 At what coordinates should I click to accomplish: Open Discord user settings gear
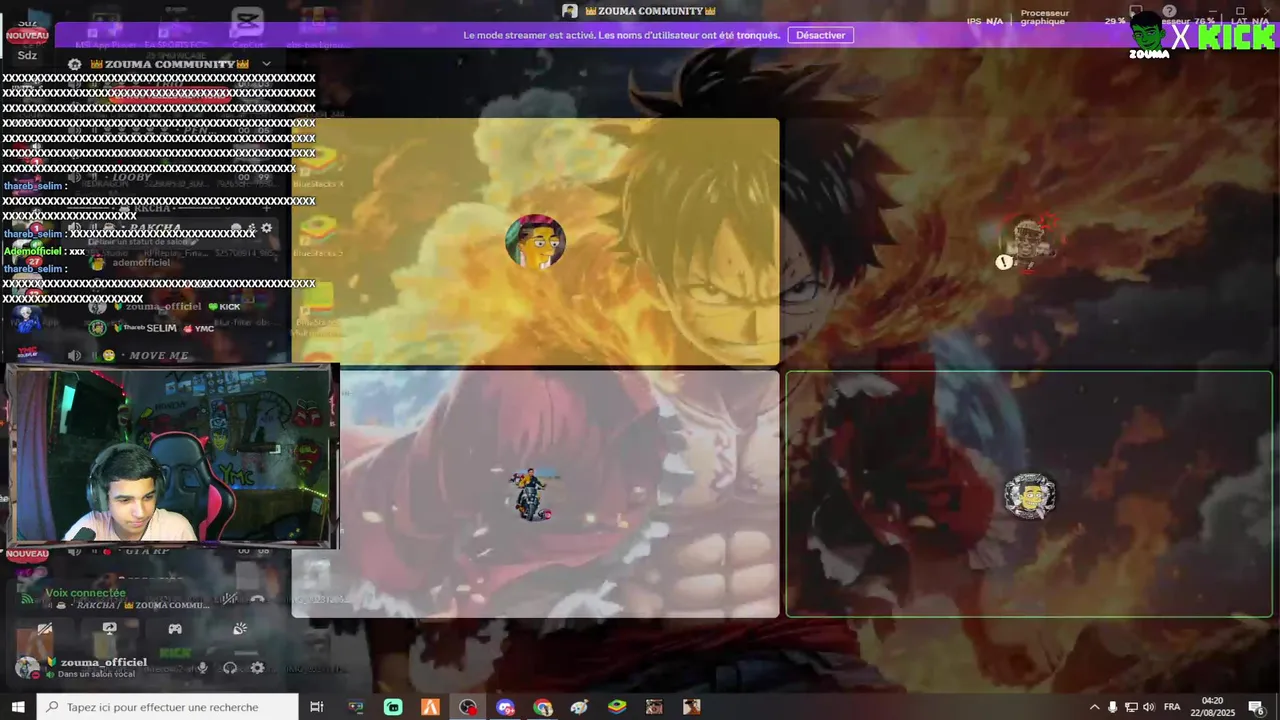(257, 668)
